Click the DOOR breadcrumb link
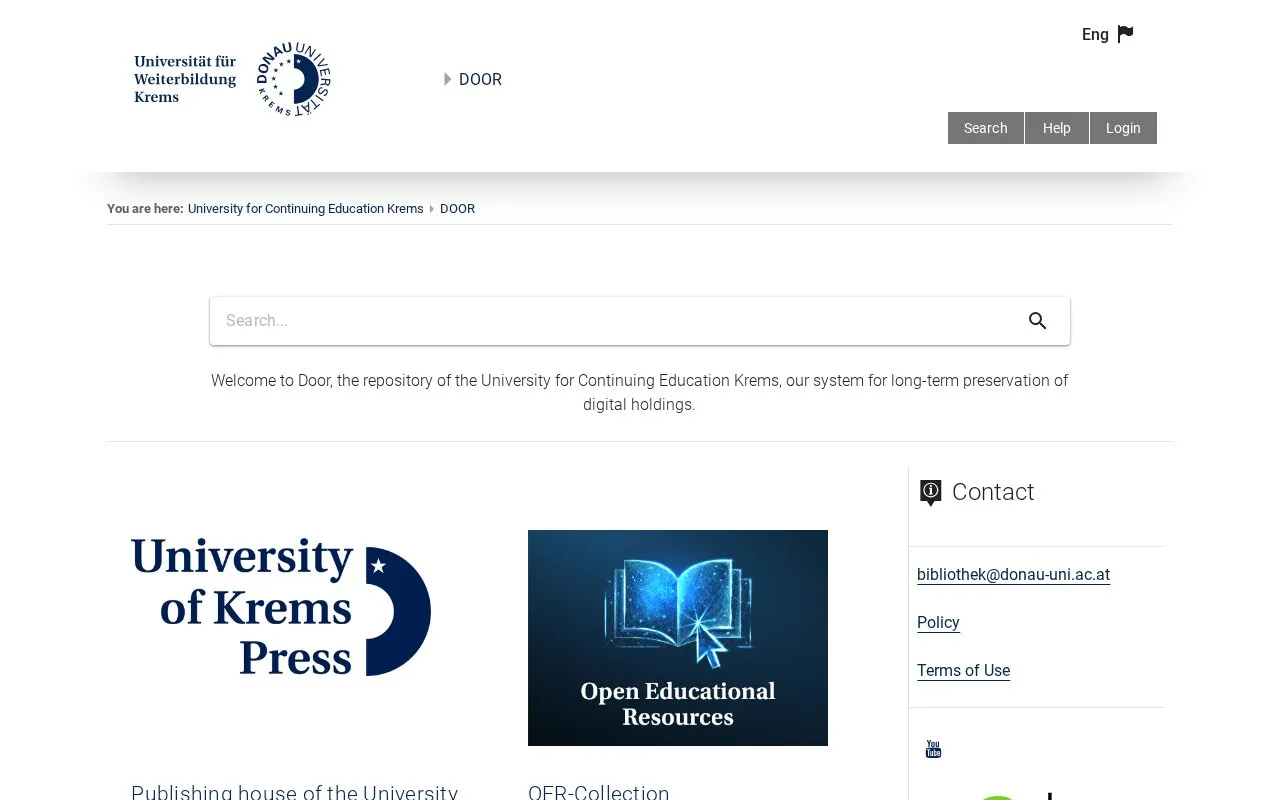The width and height of the screenshot is (1280, 800). coord(457,209)
